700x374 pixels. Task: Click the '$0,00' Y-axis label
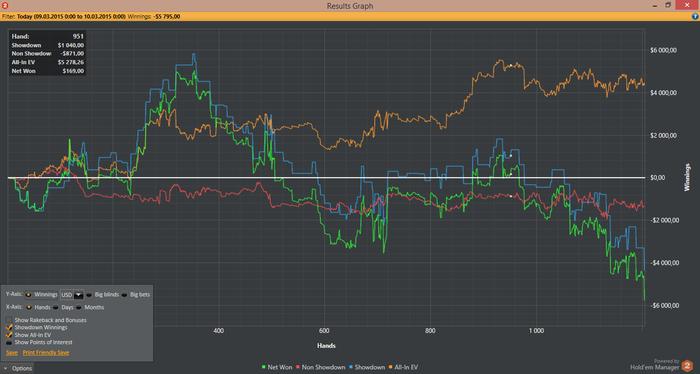[x=657, y=178]
